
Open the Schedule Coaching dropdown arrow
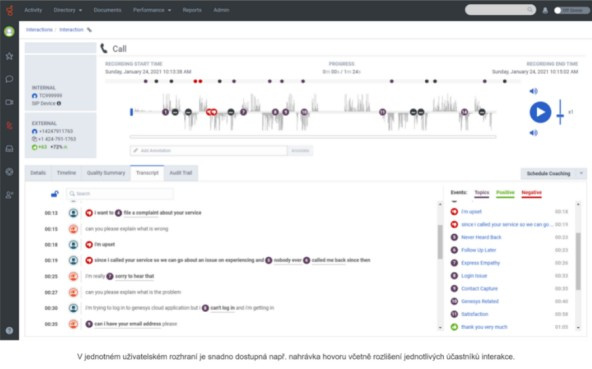pos(581,173)
